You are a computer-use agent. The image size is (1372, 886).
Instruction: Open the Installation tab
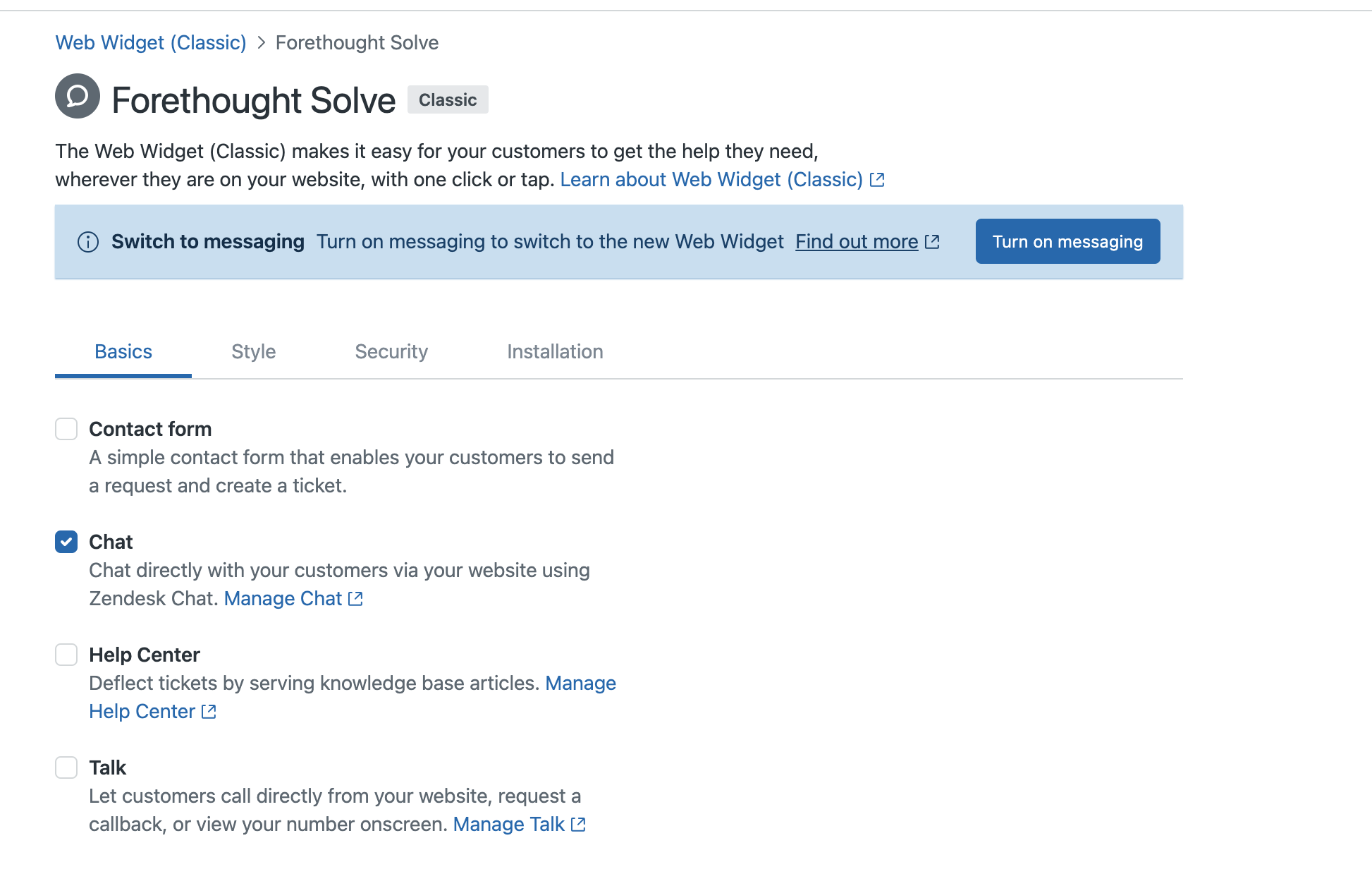tap(555, 352)
